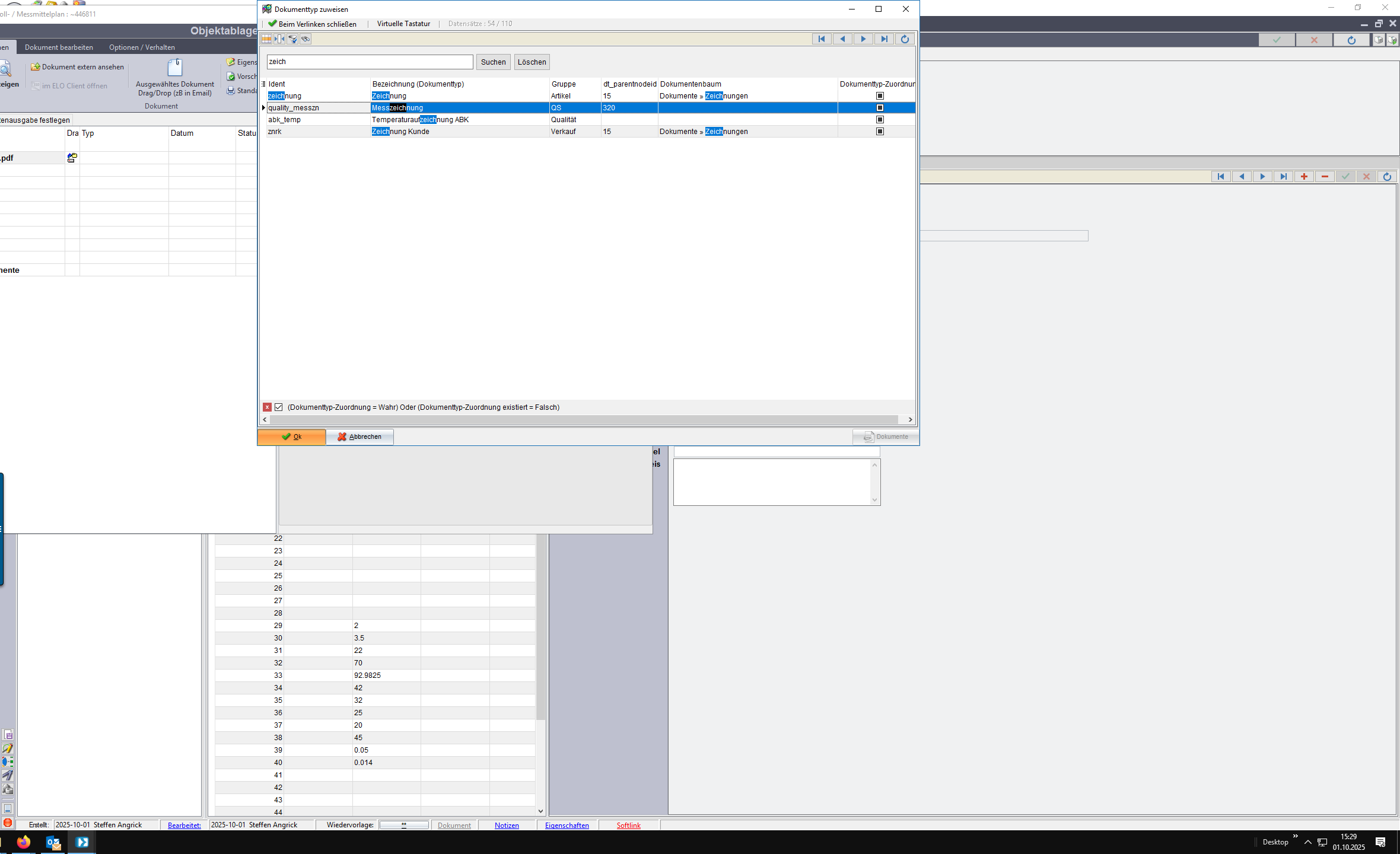Image resolution: width=1400 pixels, height=854 pixels.
Task: Remove the active filter with red X
Action: coord(268,407)
